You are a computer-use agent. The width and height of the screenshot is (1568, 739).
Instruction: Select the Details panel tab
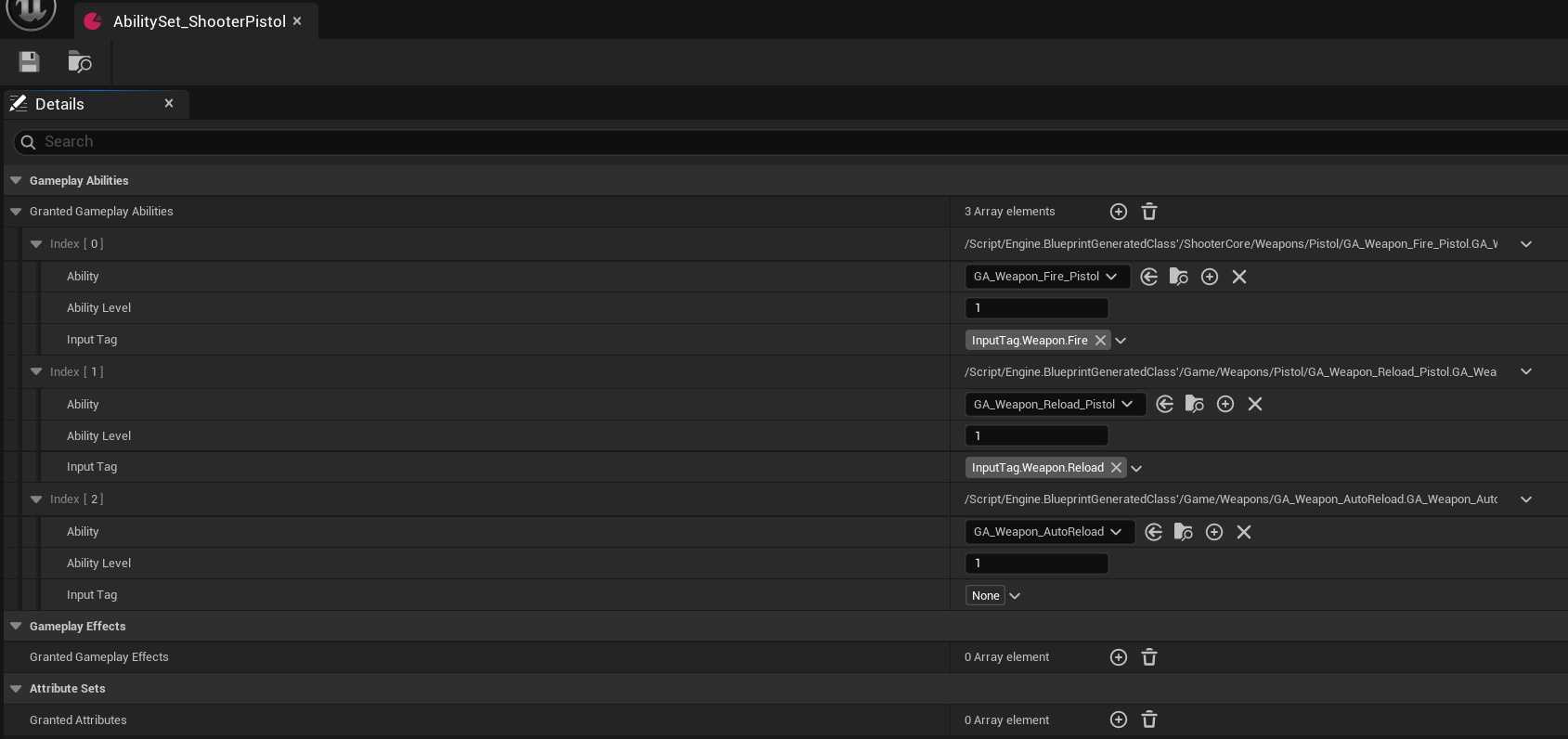pos(59,104)
